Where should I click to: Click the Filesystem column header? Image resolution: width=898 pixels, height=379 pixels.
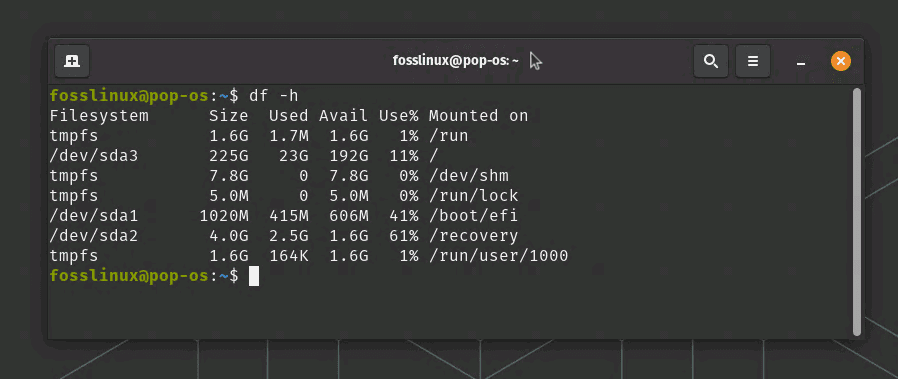[99, 116]
